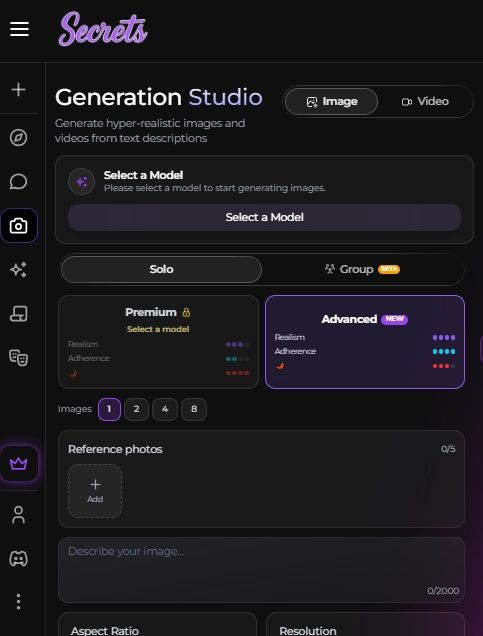Click the chili pepper icon on Advanced card
The height and width of the screenshot is (636, 483).
click(x=280, y=365)
